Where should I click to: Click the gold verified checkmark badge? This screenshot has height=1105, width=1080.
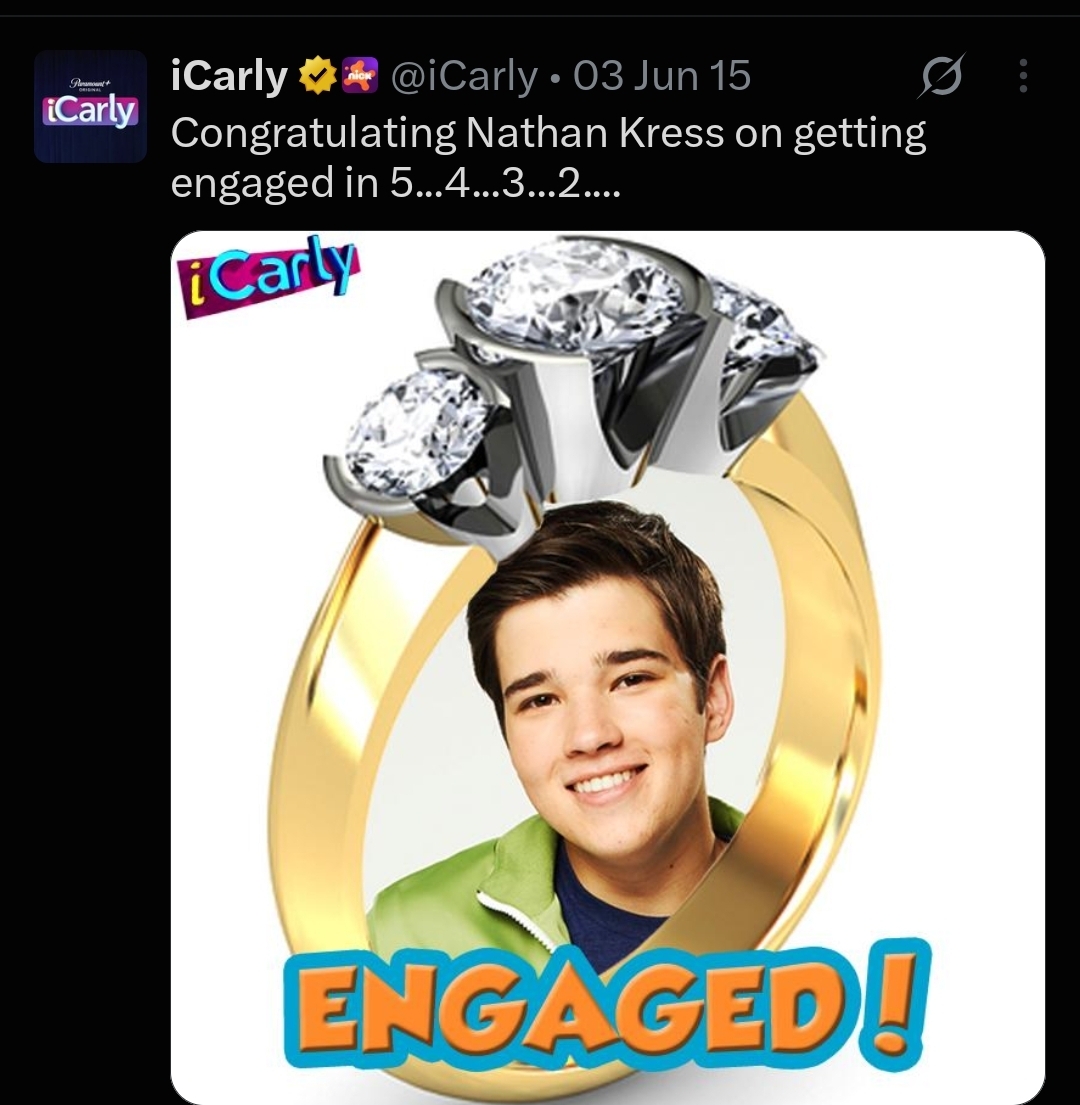(x=318, y=76)
